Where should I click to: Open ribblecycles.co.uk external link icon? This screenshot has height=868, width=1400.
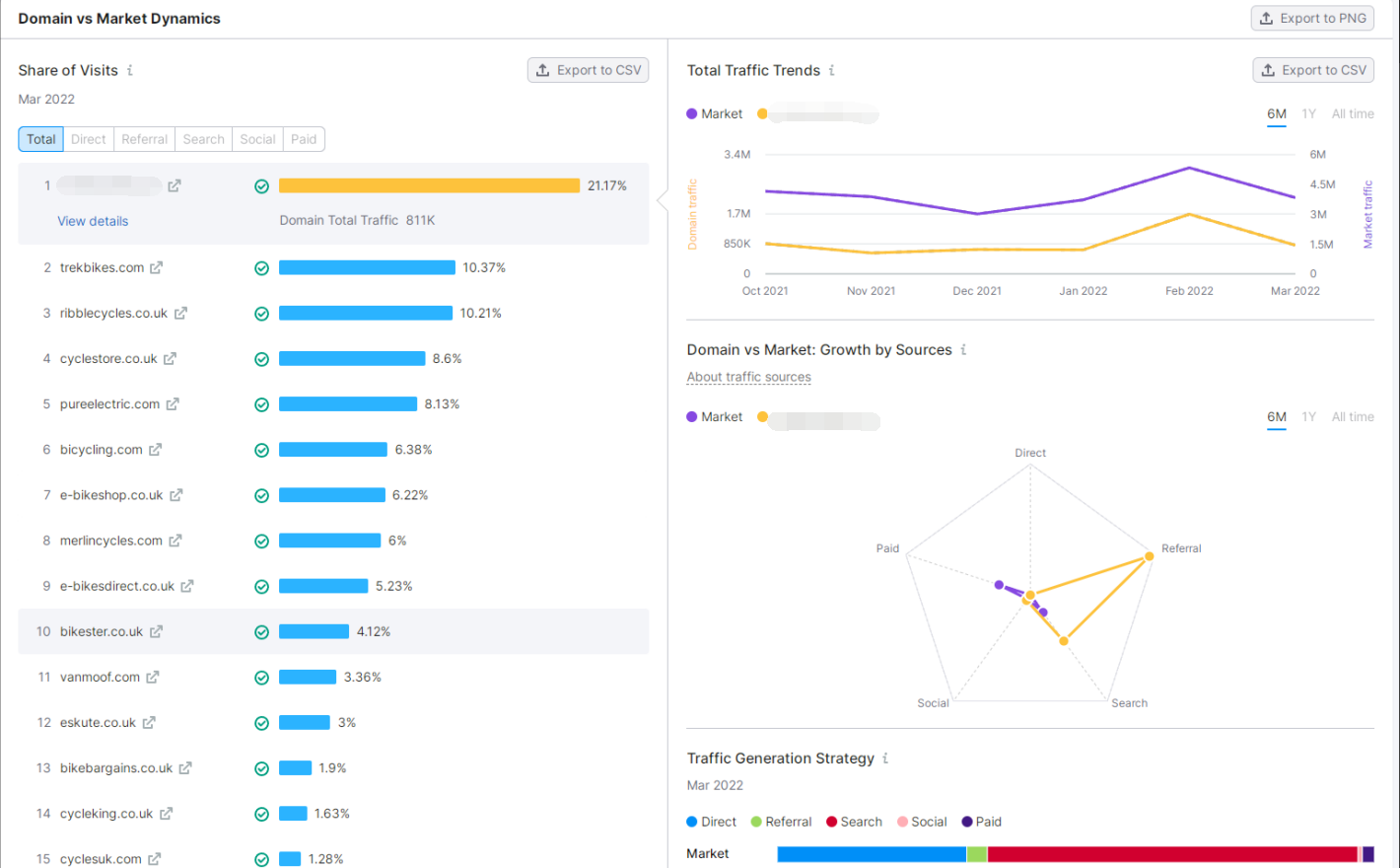click(x=180, y=314)
